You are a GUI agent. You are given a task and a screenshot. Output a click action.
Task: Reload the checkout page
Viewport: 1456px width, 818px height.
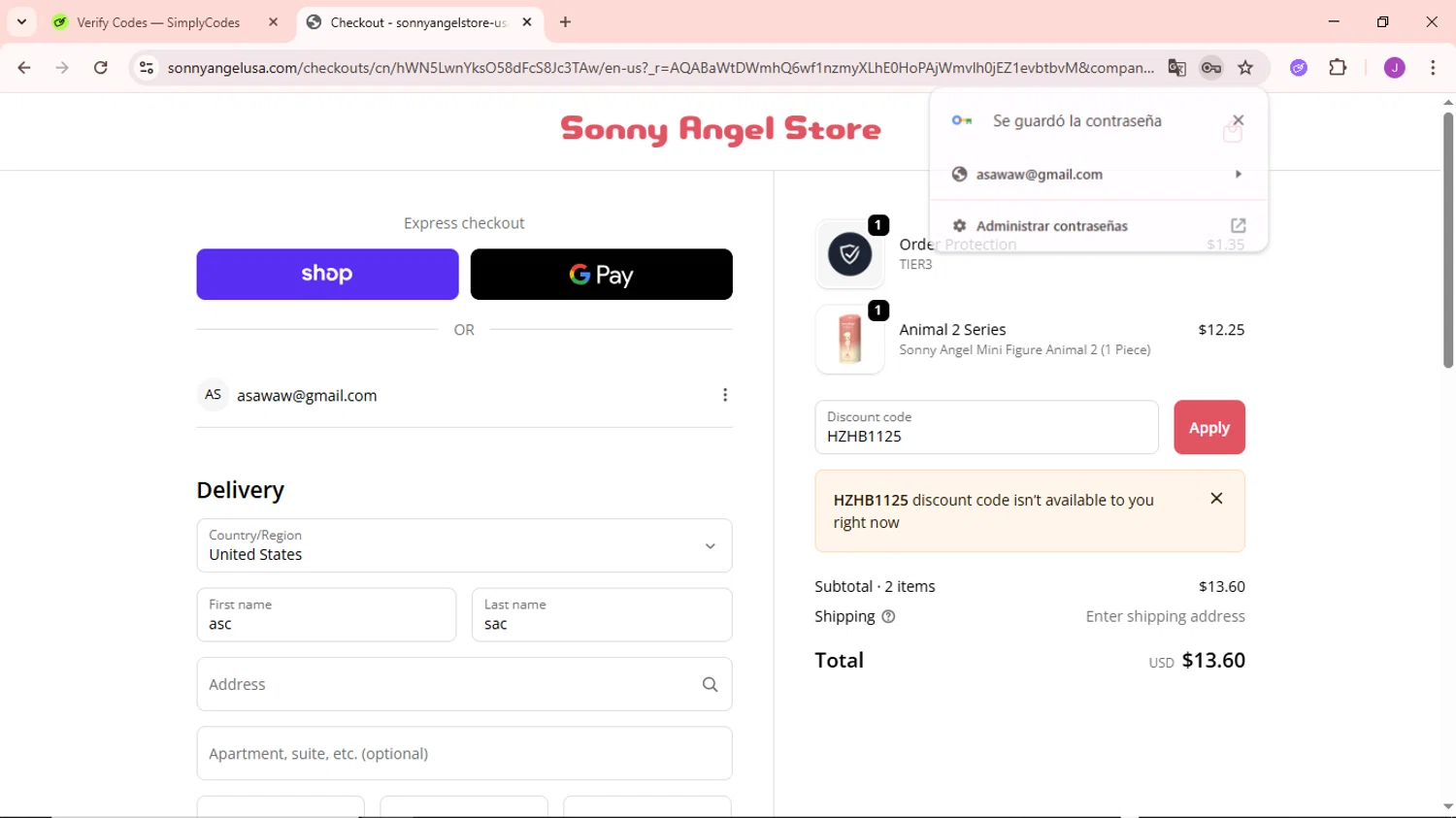click(101, 68)
